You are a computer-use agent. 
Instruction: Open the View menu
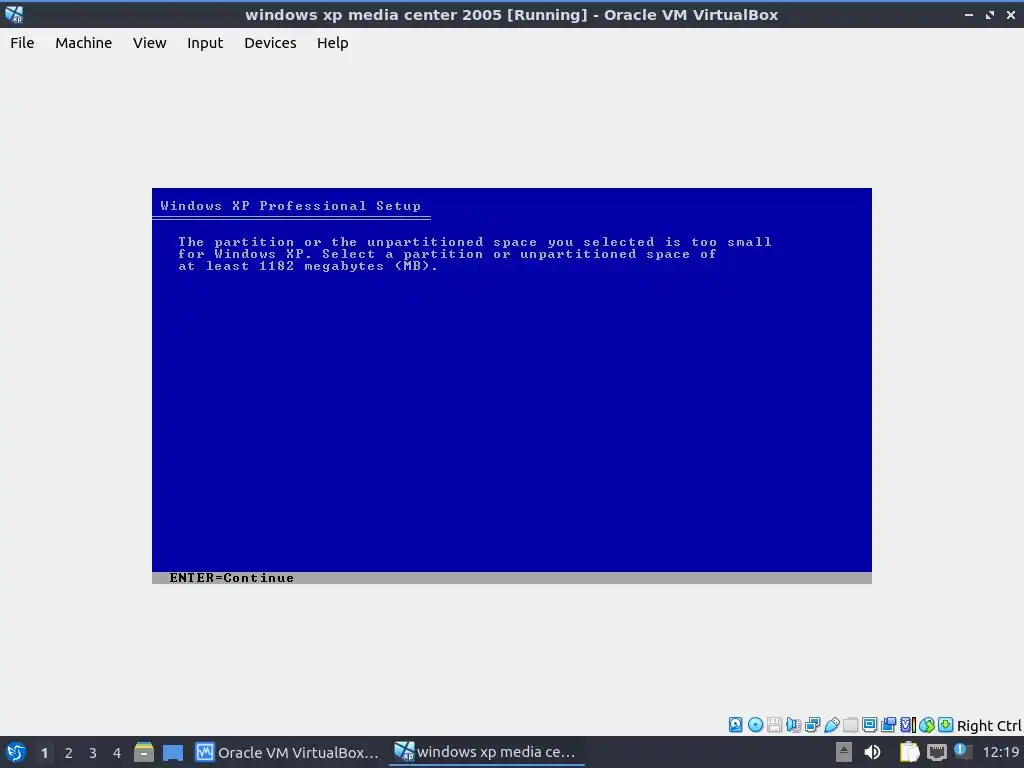(x=150, y=43)
